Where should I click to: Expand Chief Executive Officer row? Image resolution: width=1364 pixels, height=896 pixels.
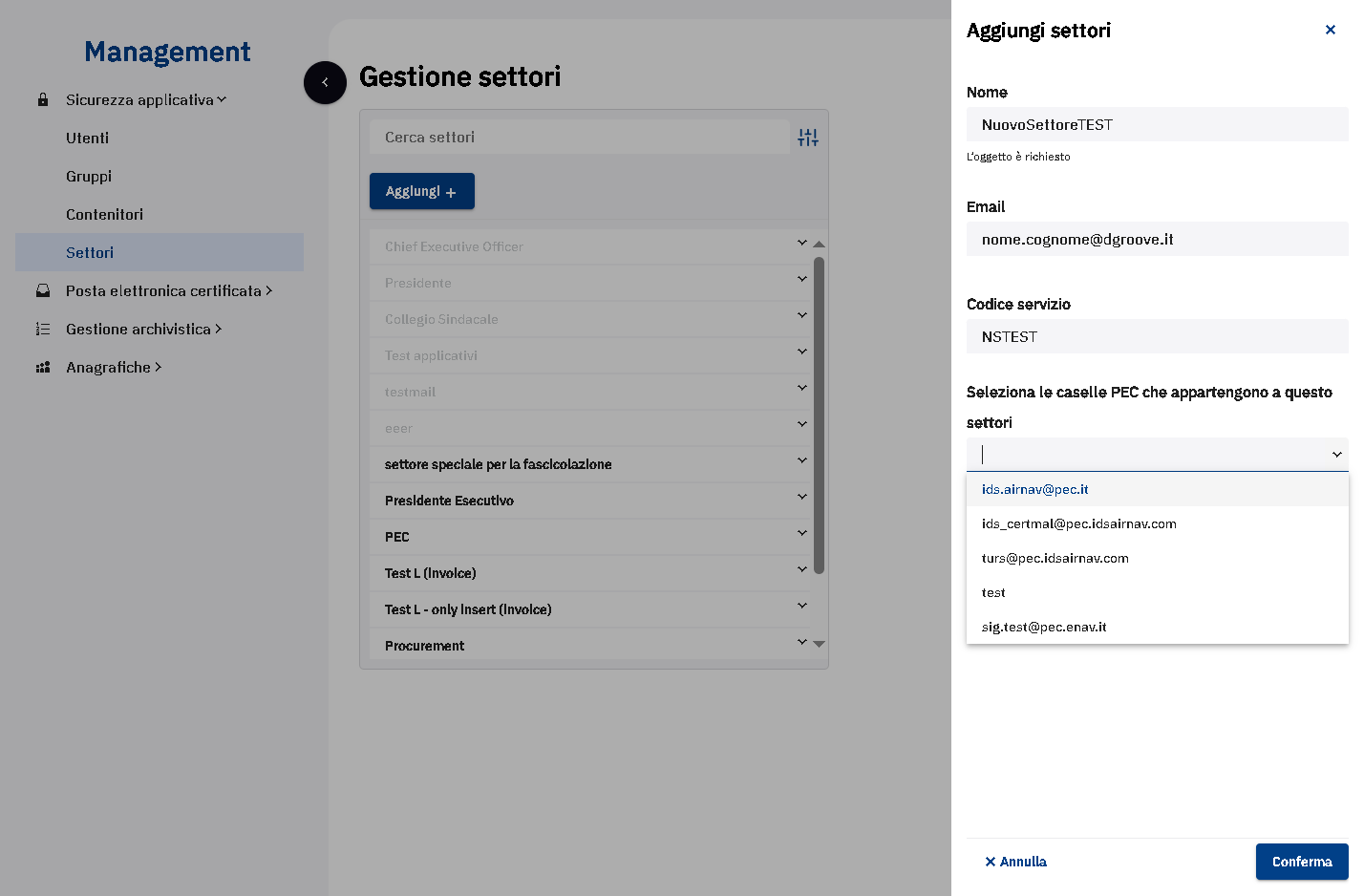pos(802,243)
